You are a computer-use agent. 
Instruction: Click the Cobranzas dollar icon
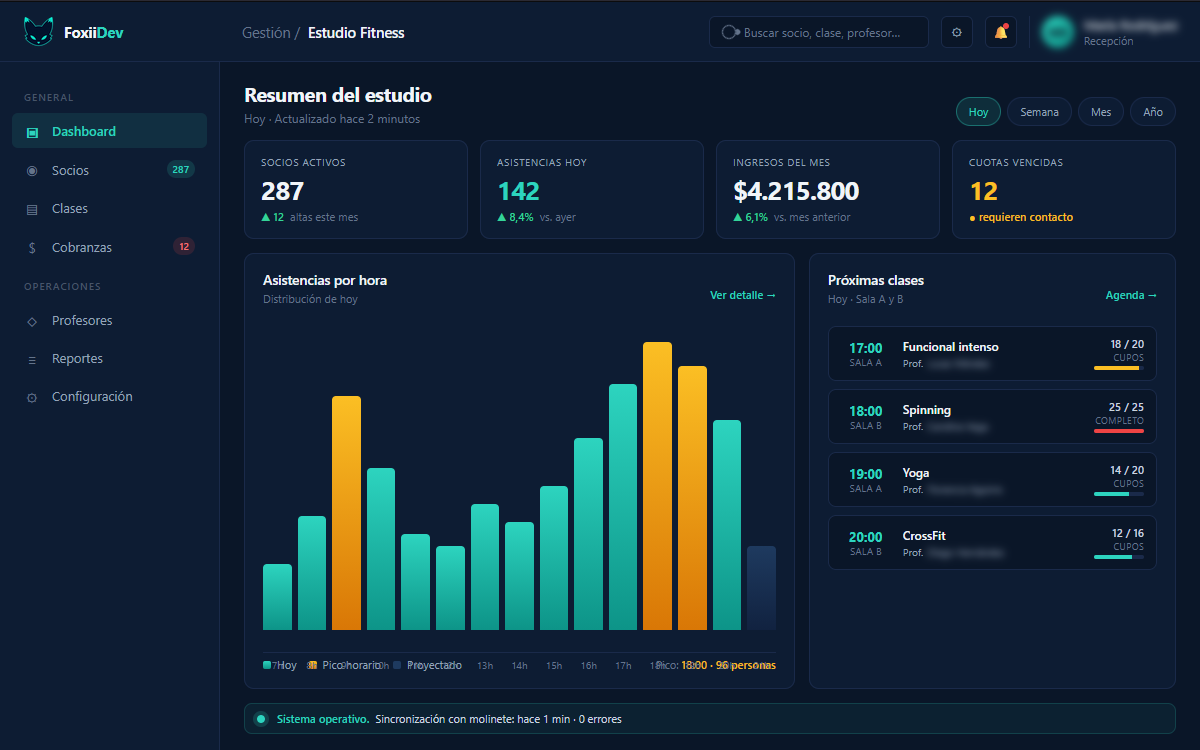coord(32,247)
